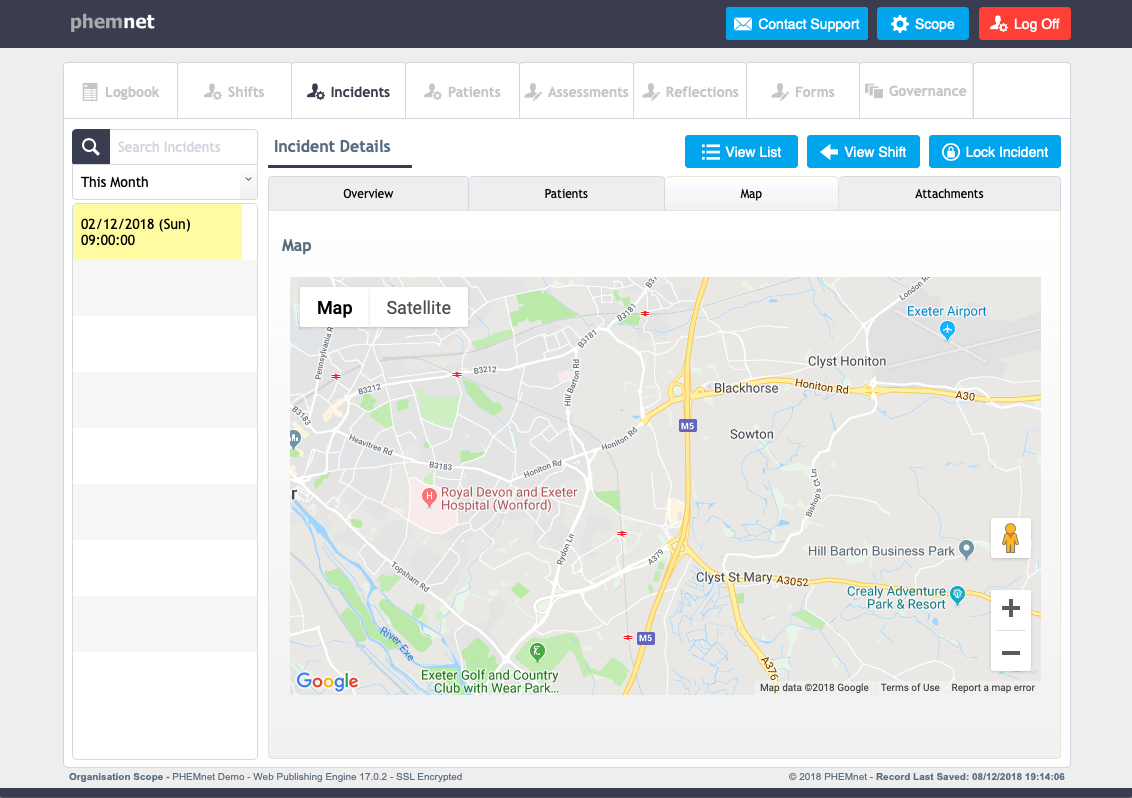1132x798 pixels.
Task: Open the incident Patients sub-tab
Action: point(566,194)
